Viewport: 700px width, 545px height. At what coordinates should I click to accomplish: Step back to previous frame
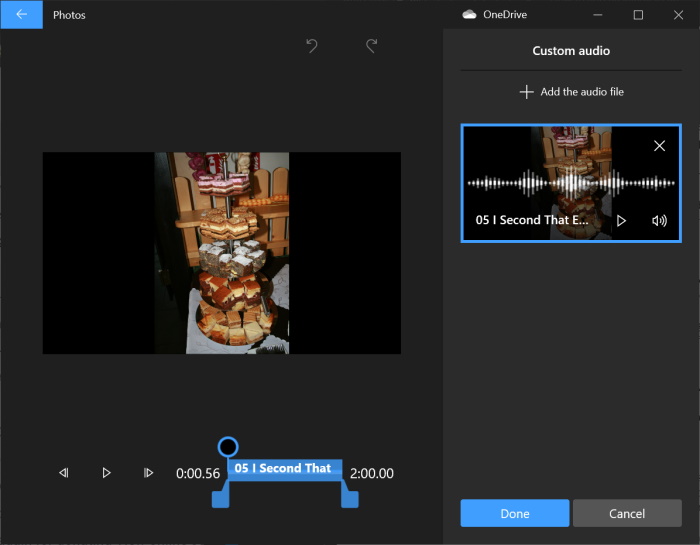(64, 473)
